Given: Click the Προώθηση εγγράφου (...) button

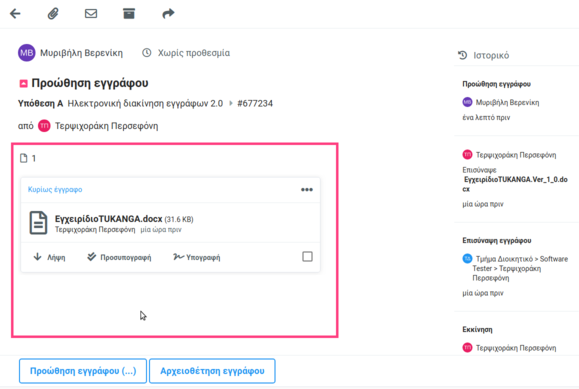Looking at the screenshot, I should (83, 371).
